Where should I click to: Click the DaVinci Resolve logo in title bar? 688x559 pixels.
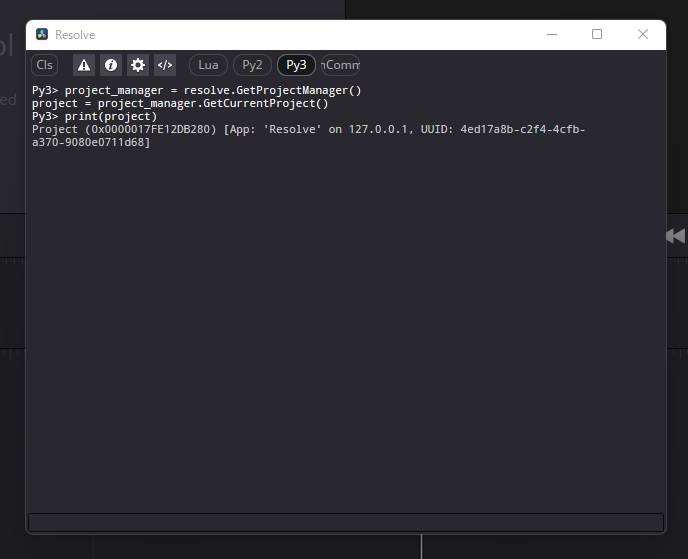pyautogui.click(x=42, y=34)
